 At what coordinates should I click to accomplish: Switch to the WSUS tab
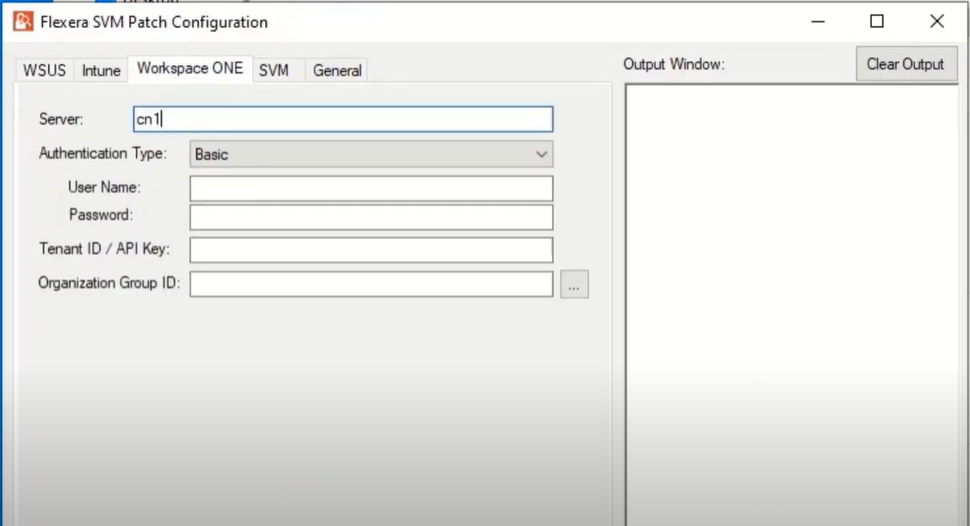[45, 71]
